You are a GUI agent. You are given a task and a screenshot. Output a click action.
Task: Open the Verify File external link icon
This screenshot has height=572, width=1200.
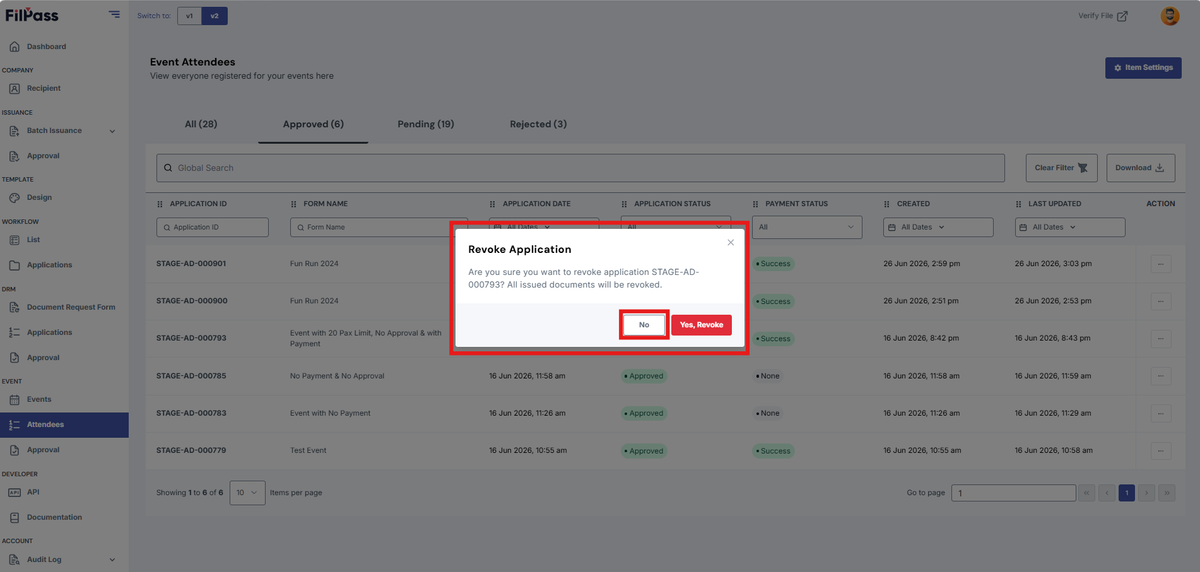click(1122, 16)
